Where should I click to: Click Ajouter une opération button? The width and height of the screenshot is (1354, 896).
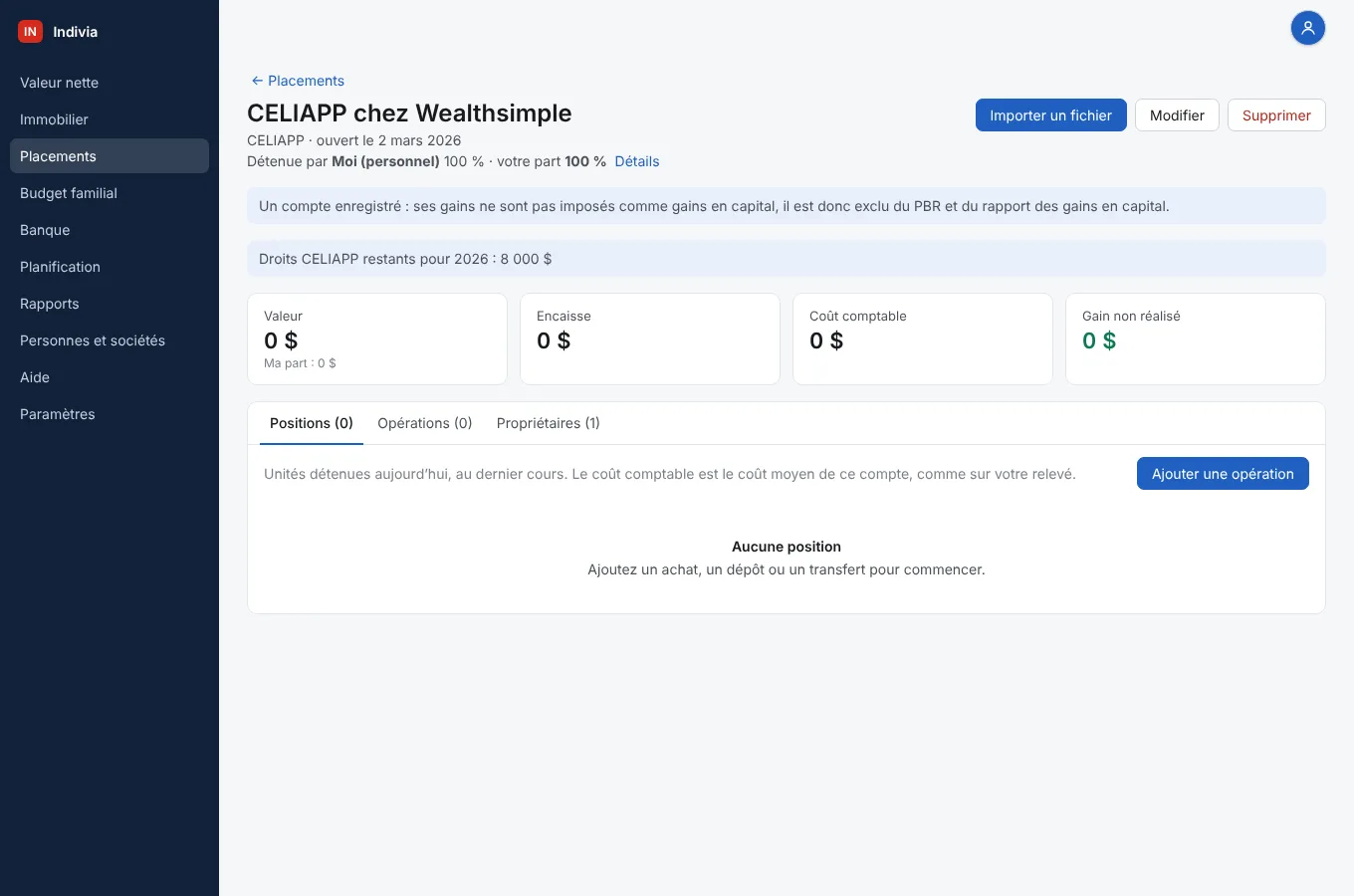pos(1223,474)
